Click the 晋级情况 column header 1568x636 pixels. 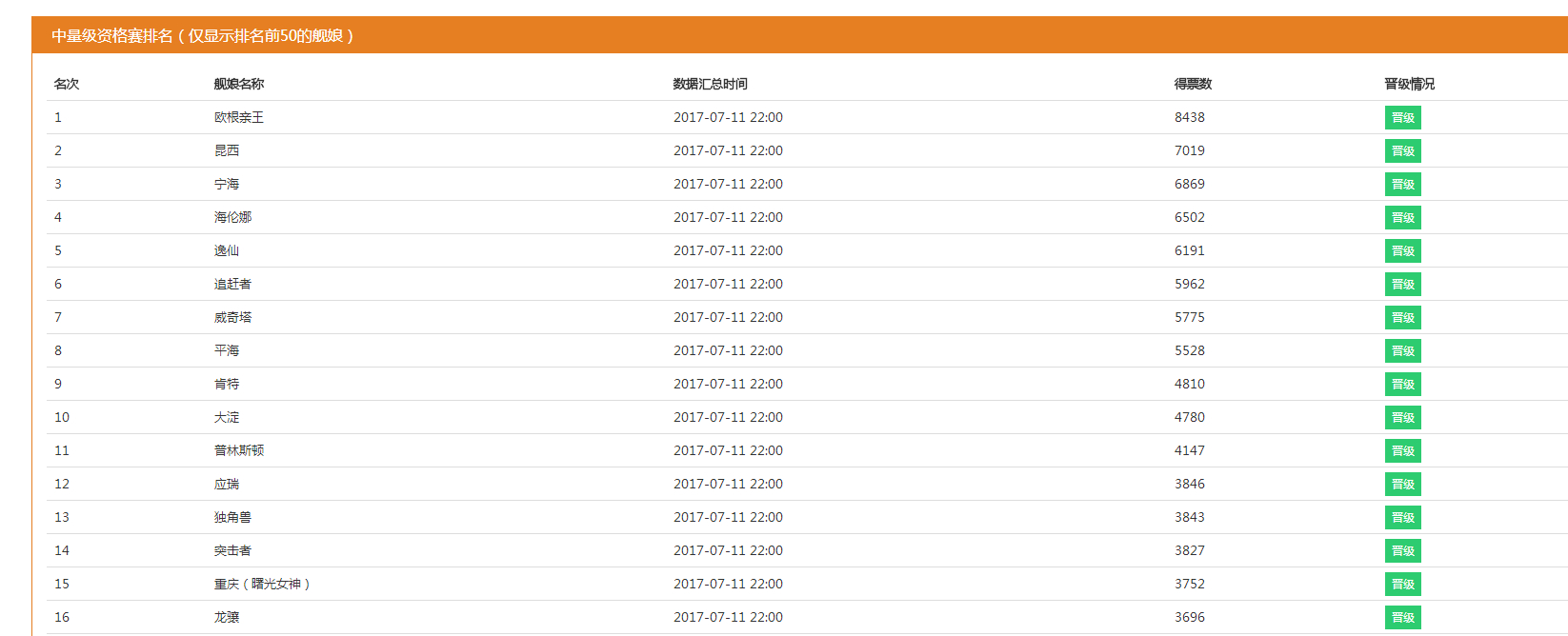pos(1409,84)
